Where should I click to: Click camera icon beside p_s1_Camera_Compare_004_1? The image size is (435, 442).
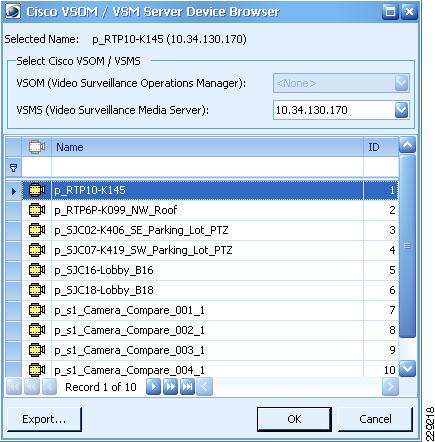(x=37, y=370)
